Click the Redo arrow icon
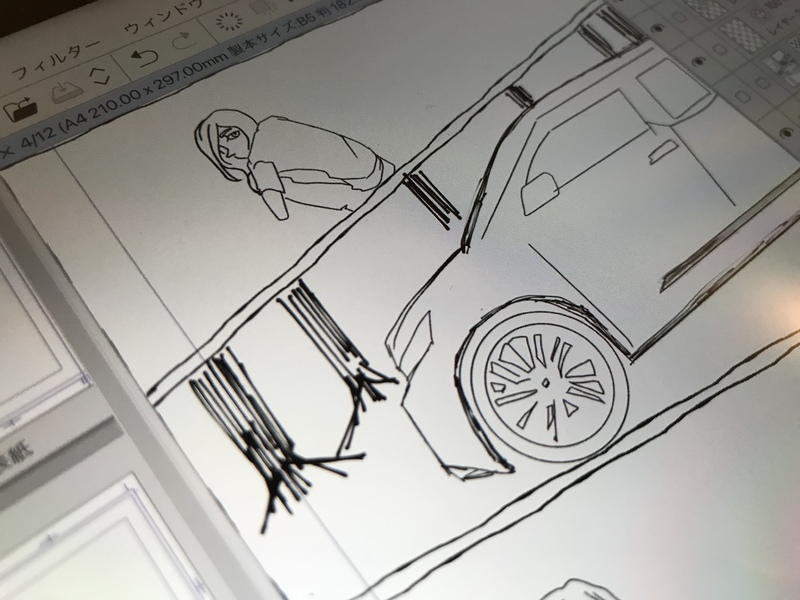 186,41
